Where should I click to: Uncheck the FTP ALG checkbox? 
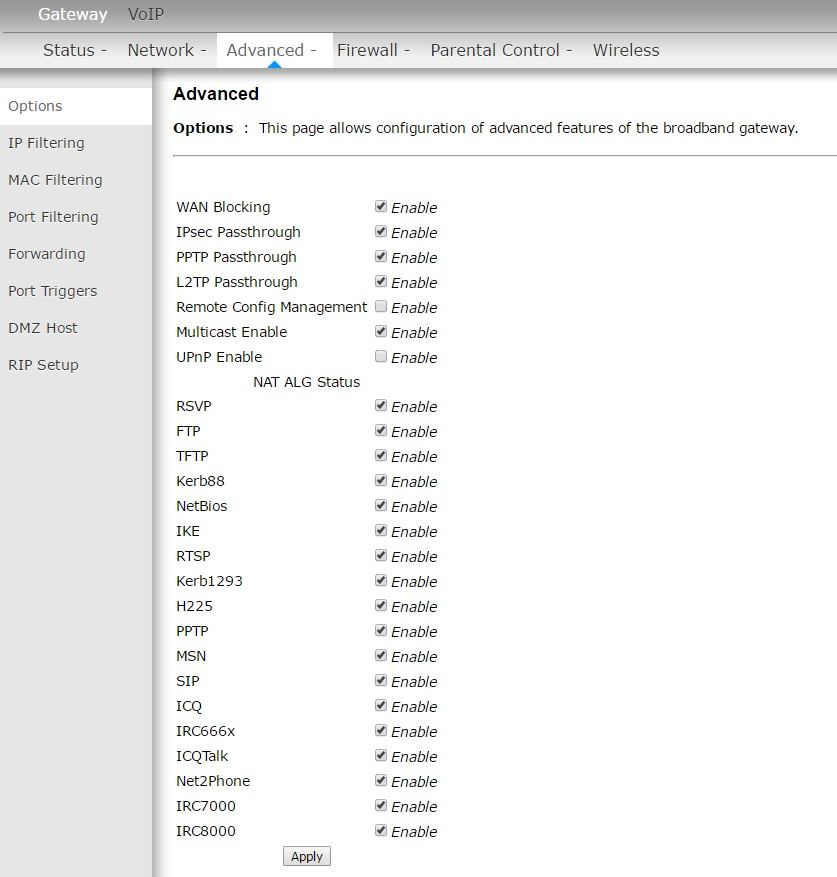pyautogui.click(x=381, y=431)
